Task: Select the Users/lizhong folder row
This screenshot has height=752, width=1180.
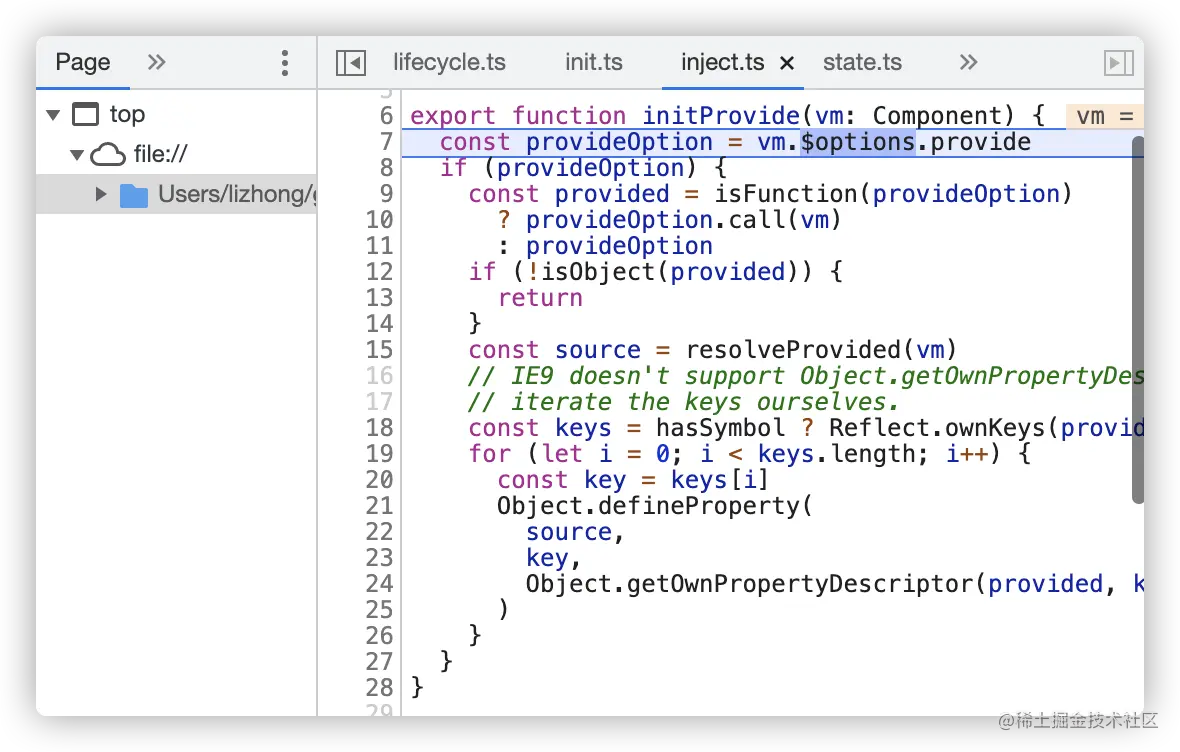Action: tap(176, 194)
